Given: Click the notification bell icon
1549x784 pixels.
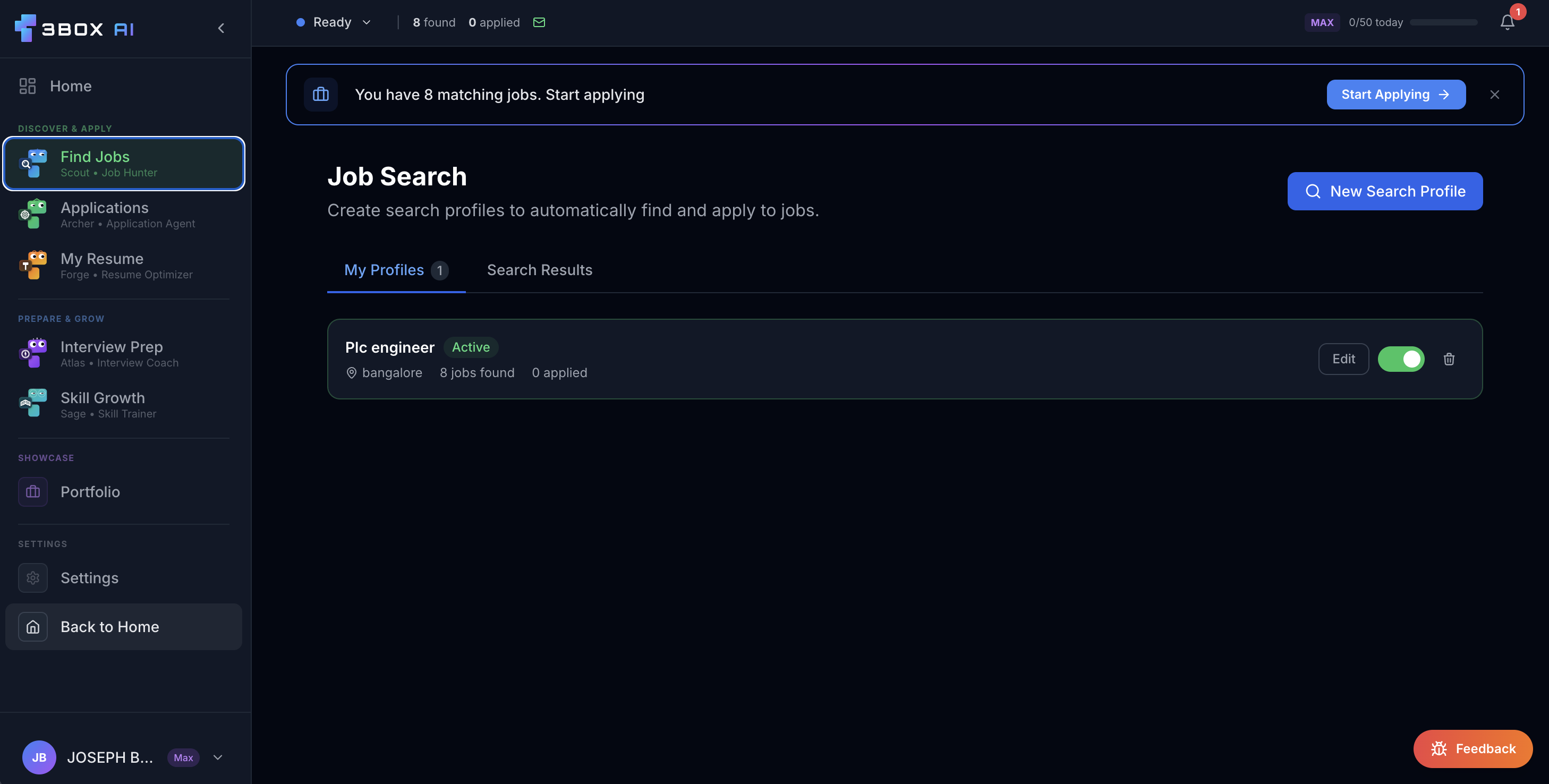Looking at the screenshot, I should (x=1507, y=22).
